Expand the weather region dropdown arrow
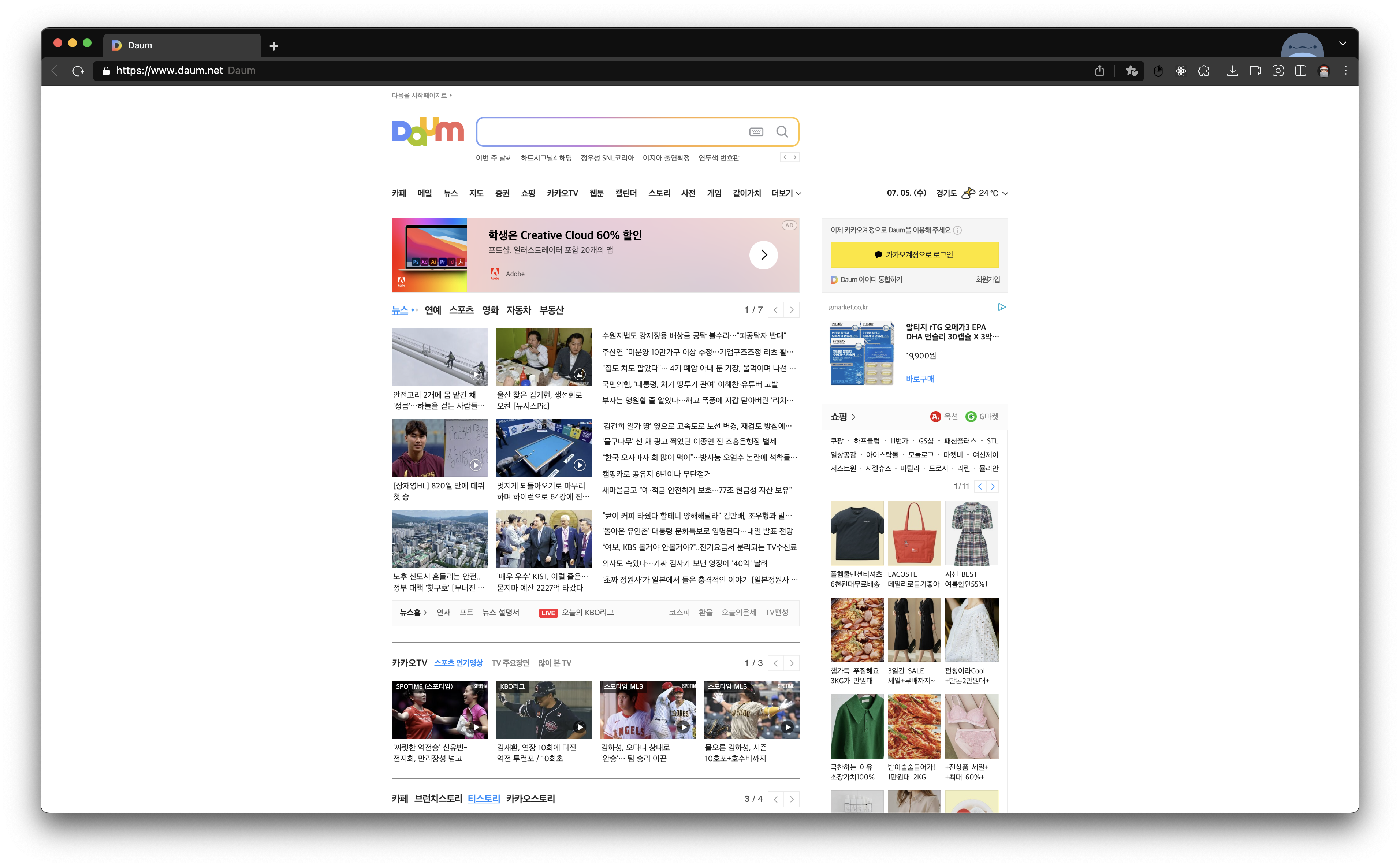This screenshot has width=1400, height=867. (x=1005, y=194)
